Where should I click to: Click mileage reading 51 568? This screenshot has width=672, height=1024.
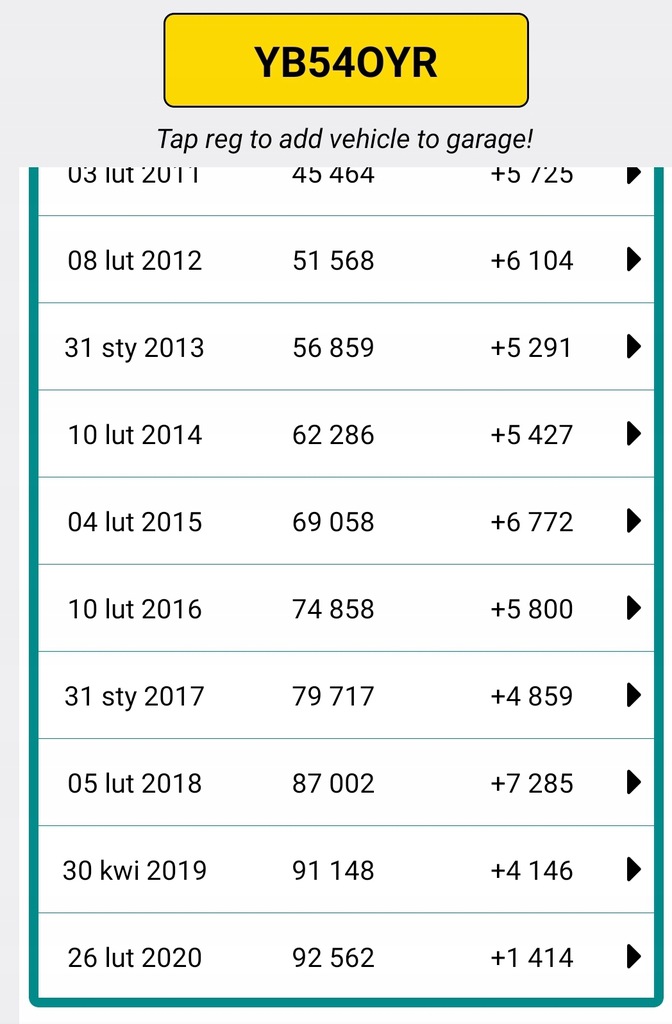tap(333, 260)
